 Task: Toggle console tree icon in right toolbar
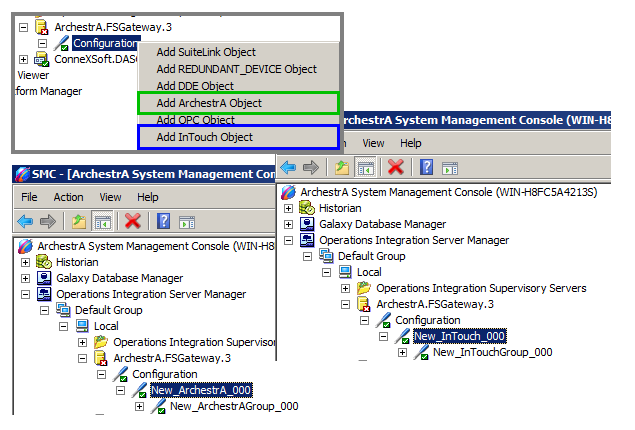coord(365,167)
